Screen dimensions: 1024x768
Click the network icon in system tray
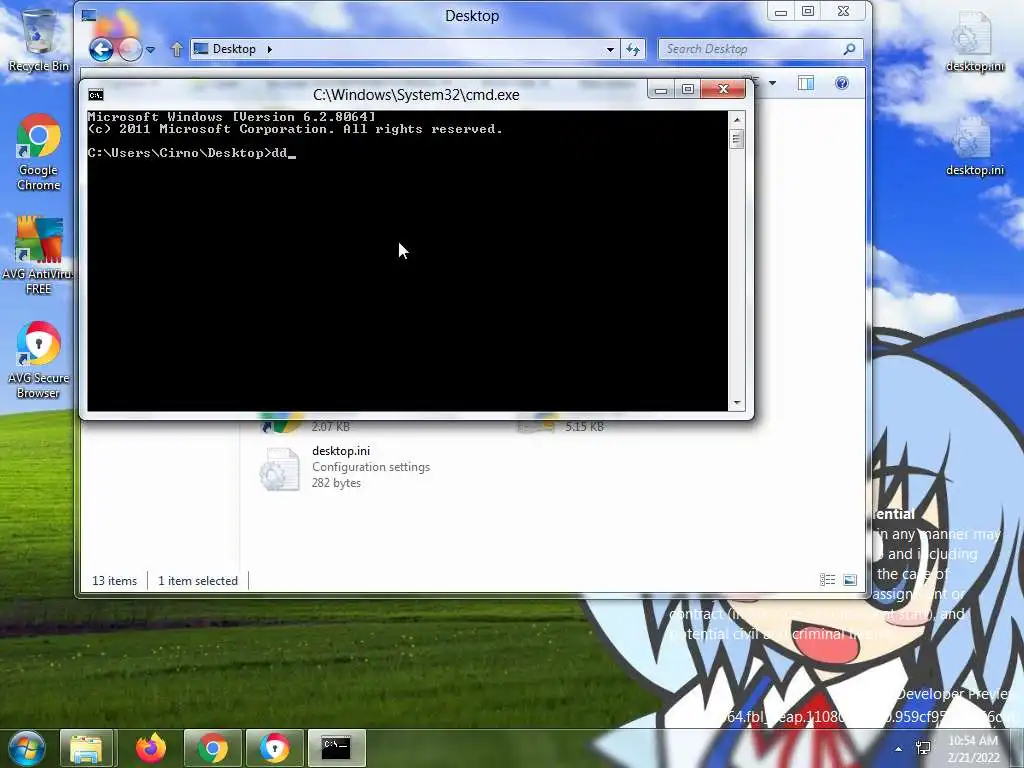click(x=923, y=748)
